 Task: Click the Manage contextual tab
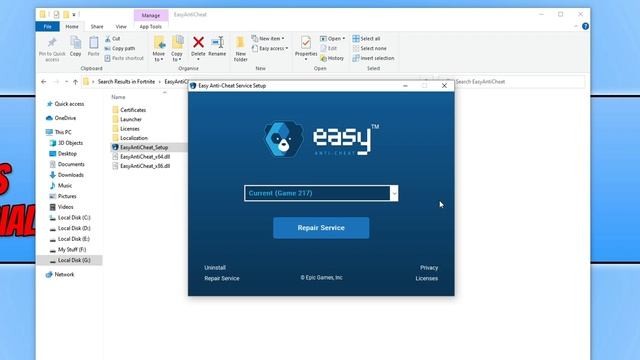tap(151, 15)
